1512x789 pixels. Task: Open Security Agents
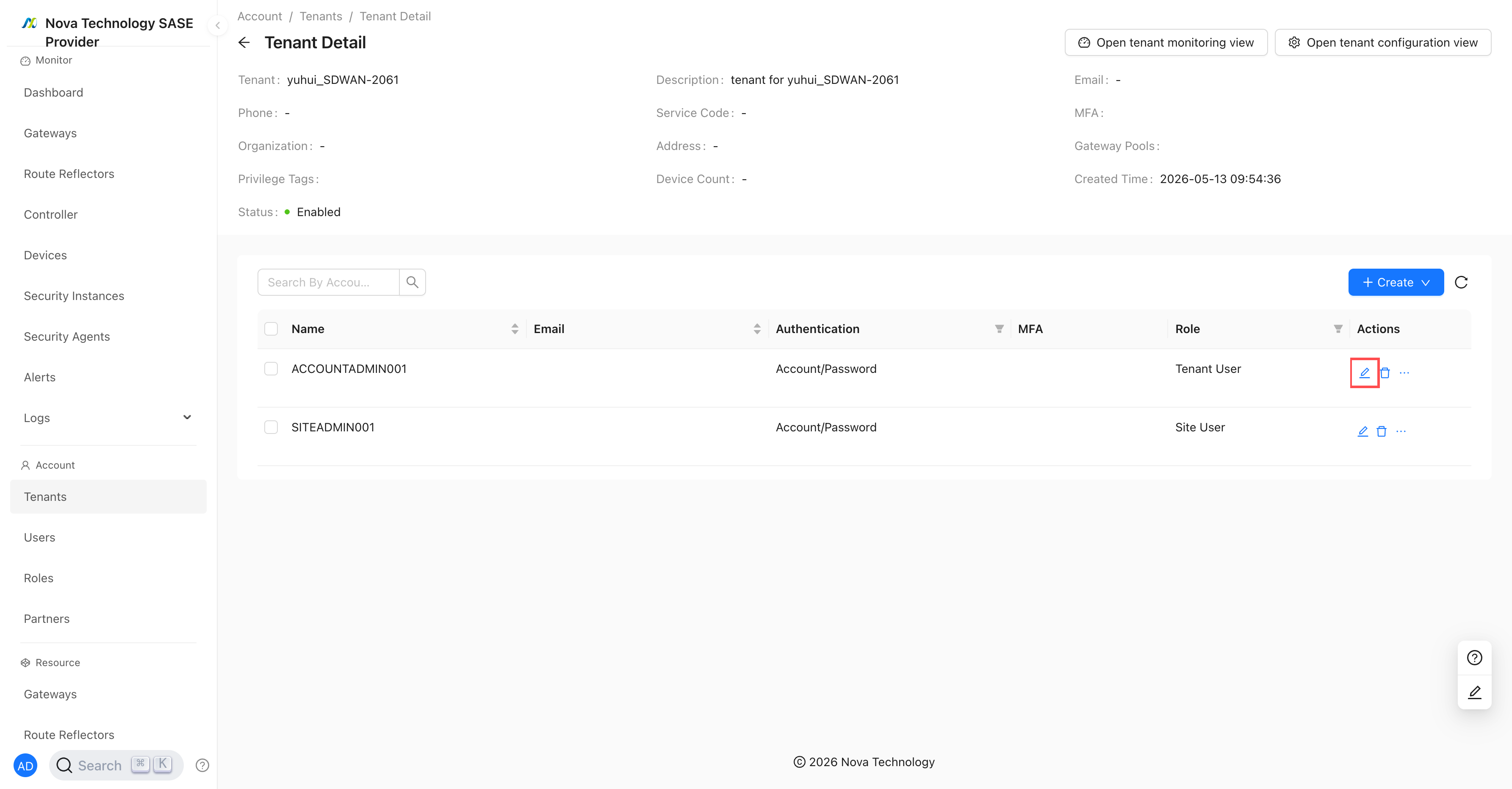[x=108, y=337]
